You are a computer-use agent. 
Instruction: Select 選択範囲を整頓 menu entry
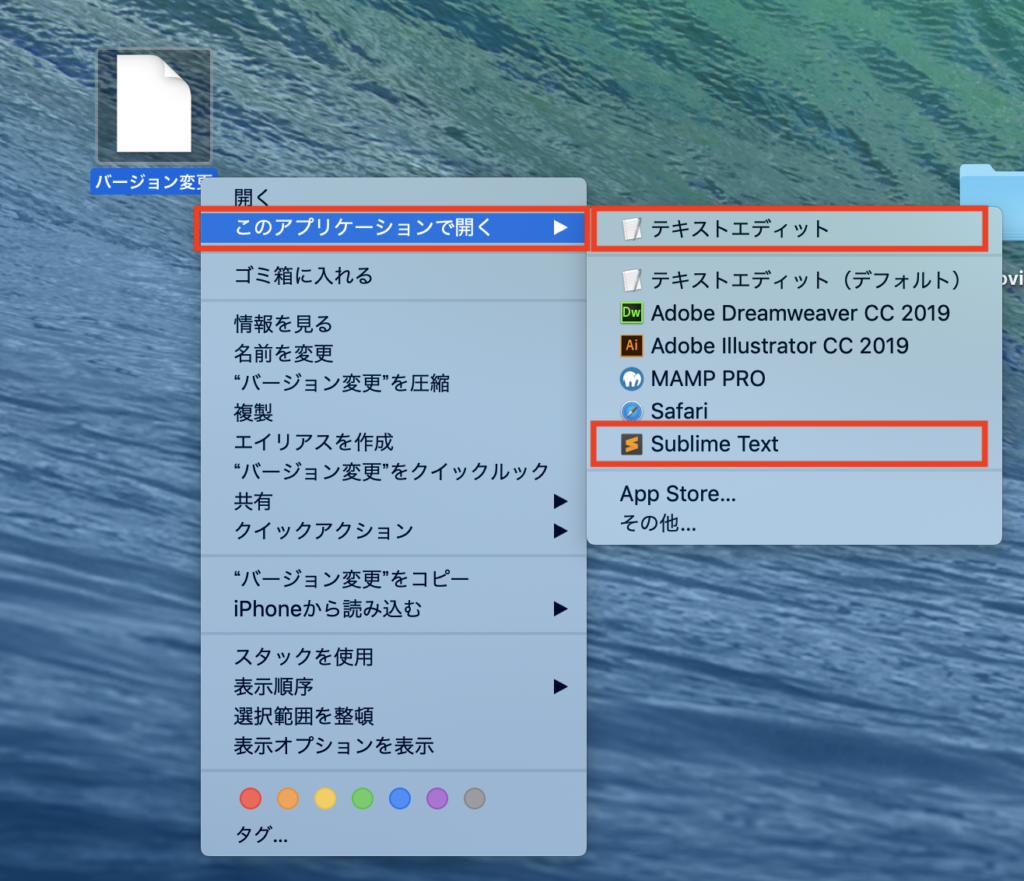[394, 716]
